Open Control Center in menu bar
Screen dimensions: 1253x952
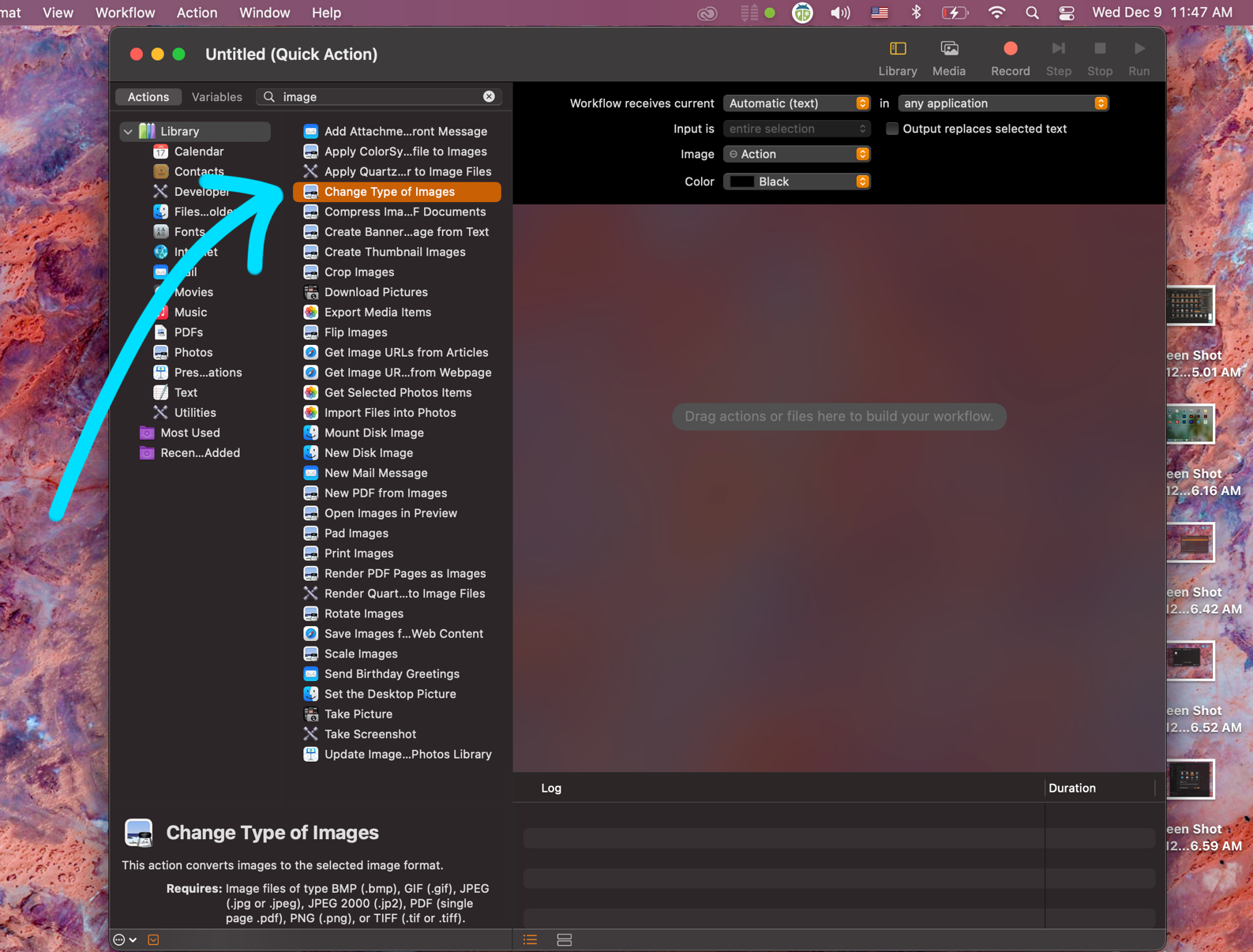click(x=1067, y=13)
